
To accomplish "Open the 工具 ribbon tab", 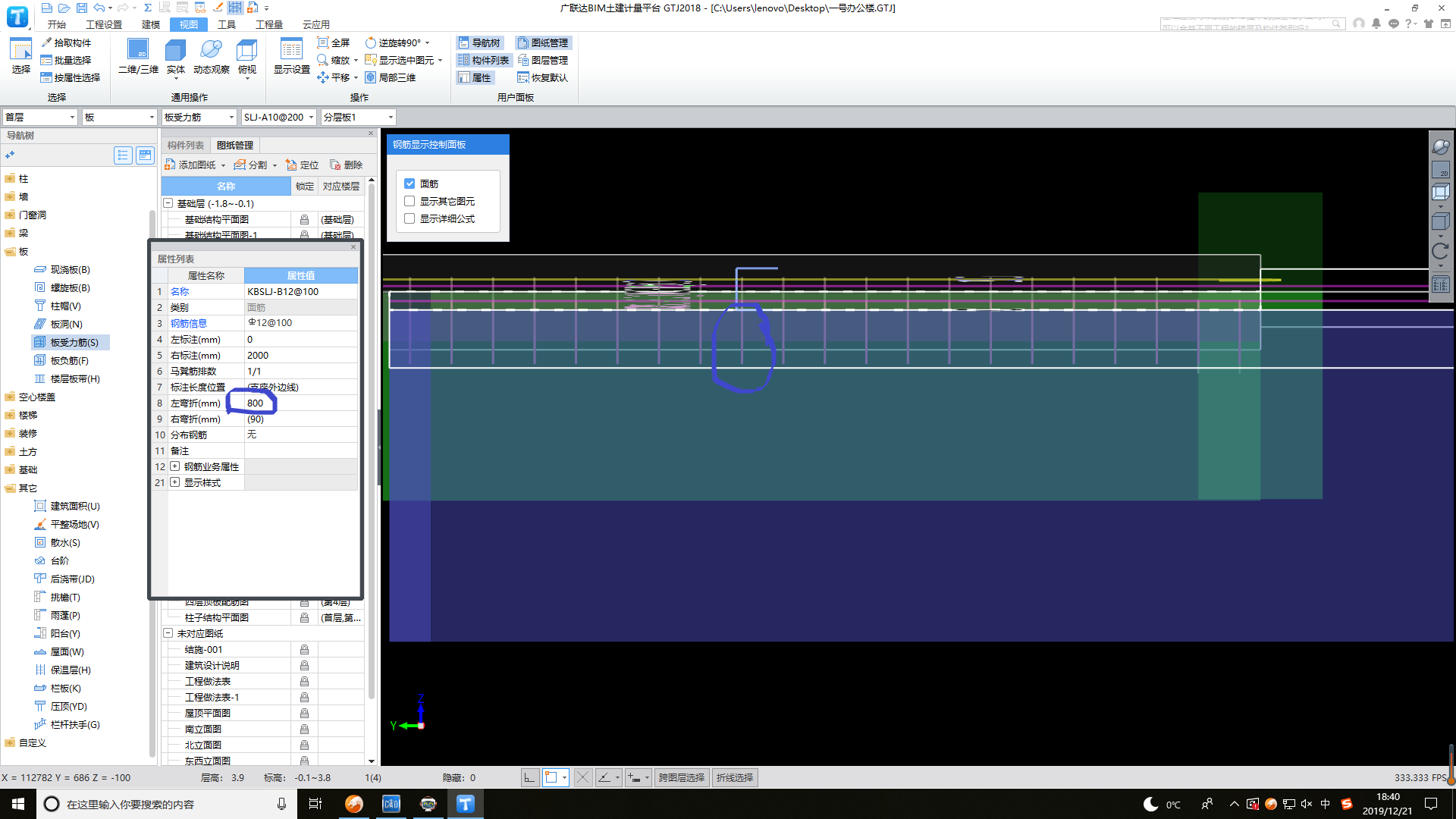I will pos(227,24).
